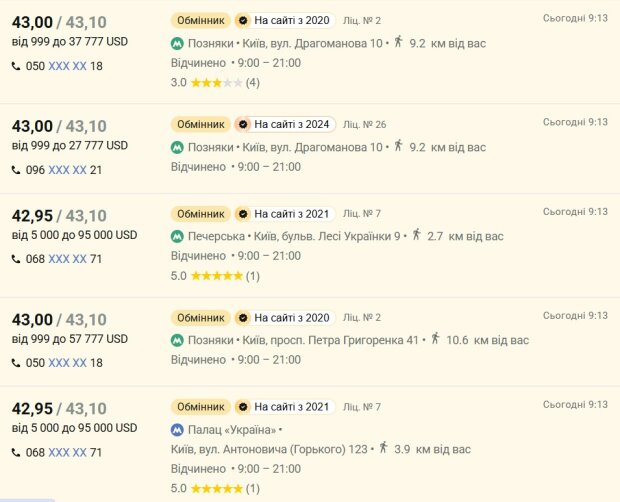Click walking-person icon beside 10.6 км distance
Screen dimensions: 620x502
(x=435, y=338)
